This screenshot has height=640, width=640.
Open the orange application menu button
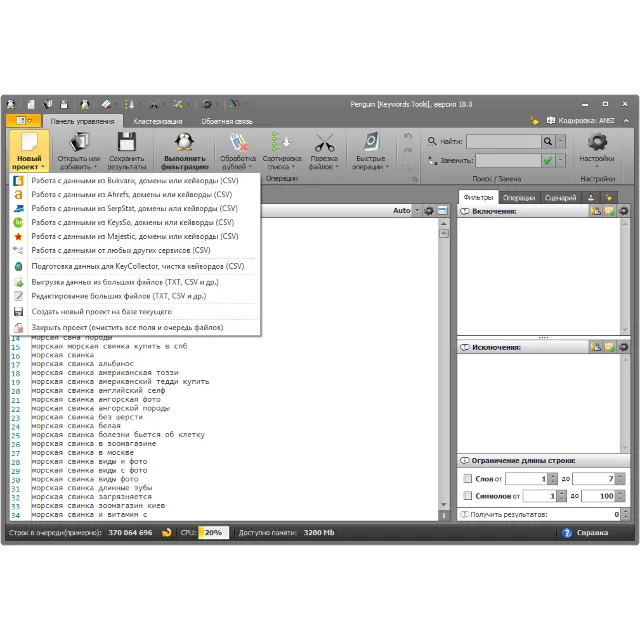coord(23,121)
